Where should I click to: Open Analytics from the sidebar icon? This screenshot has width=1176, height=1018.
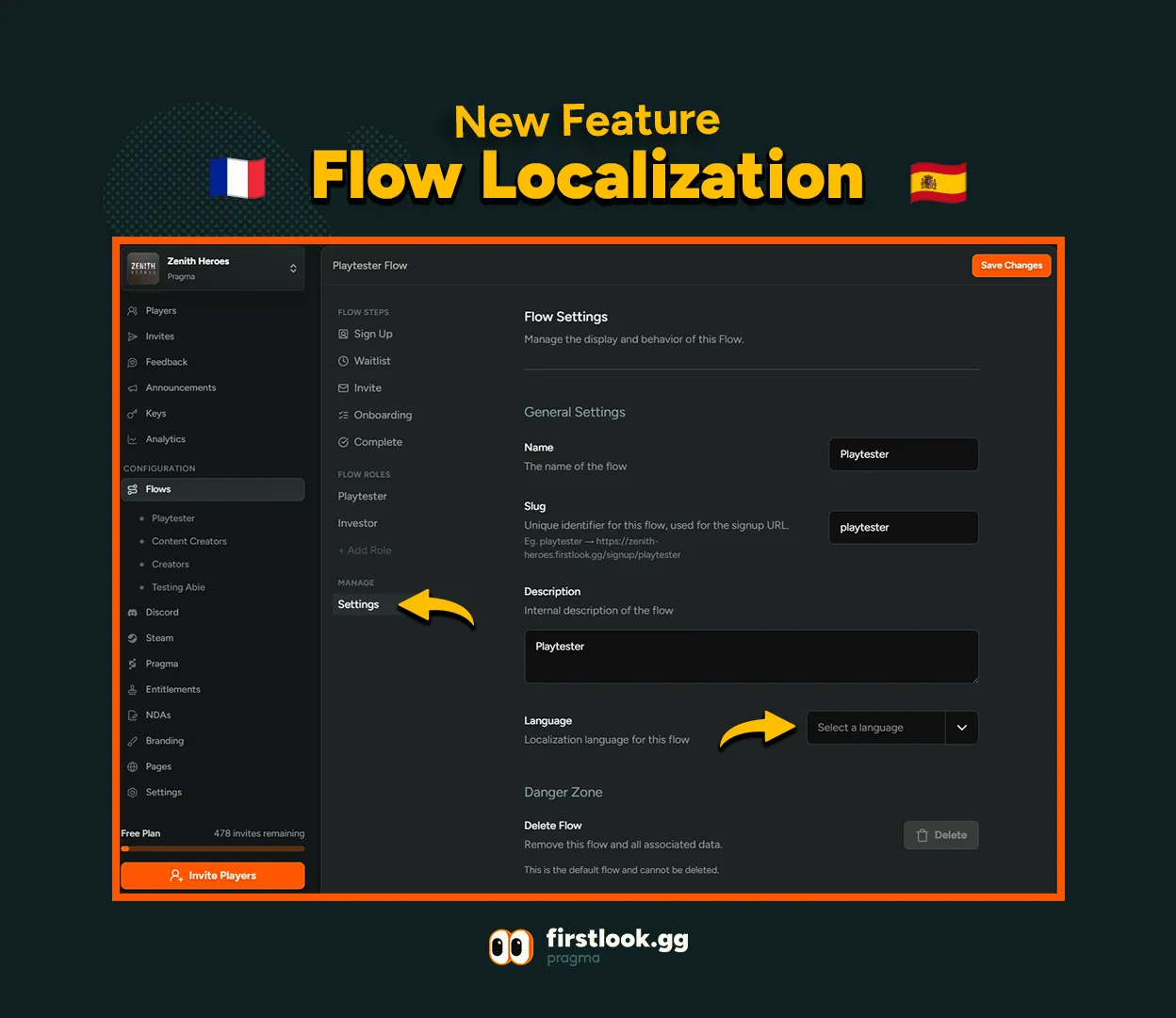point(133,438)
